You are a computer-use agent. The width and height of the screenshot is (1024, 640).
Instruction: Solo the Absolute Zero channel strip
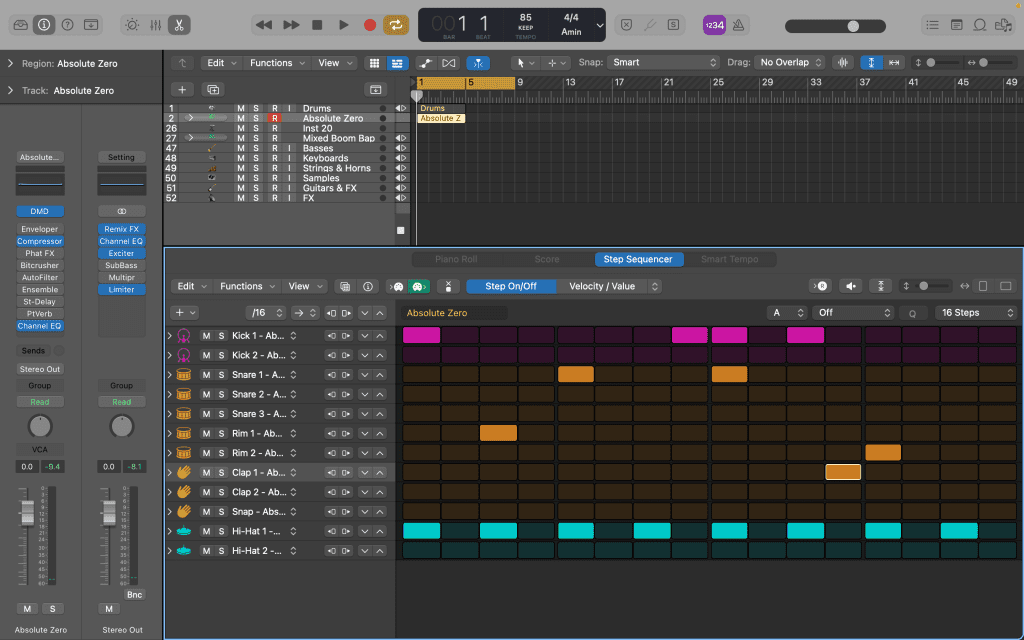click(x=53, y=609)
